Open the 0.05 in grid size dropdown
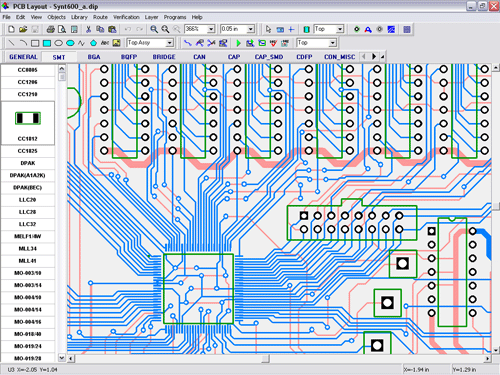The height and width of the screenshot is (375, 500). pos(251,29)
